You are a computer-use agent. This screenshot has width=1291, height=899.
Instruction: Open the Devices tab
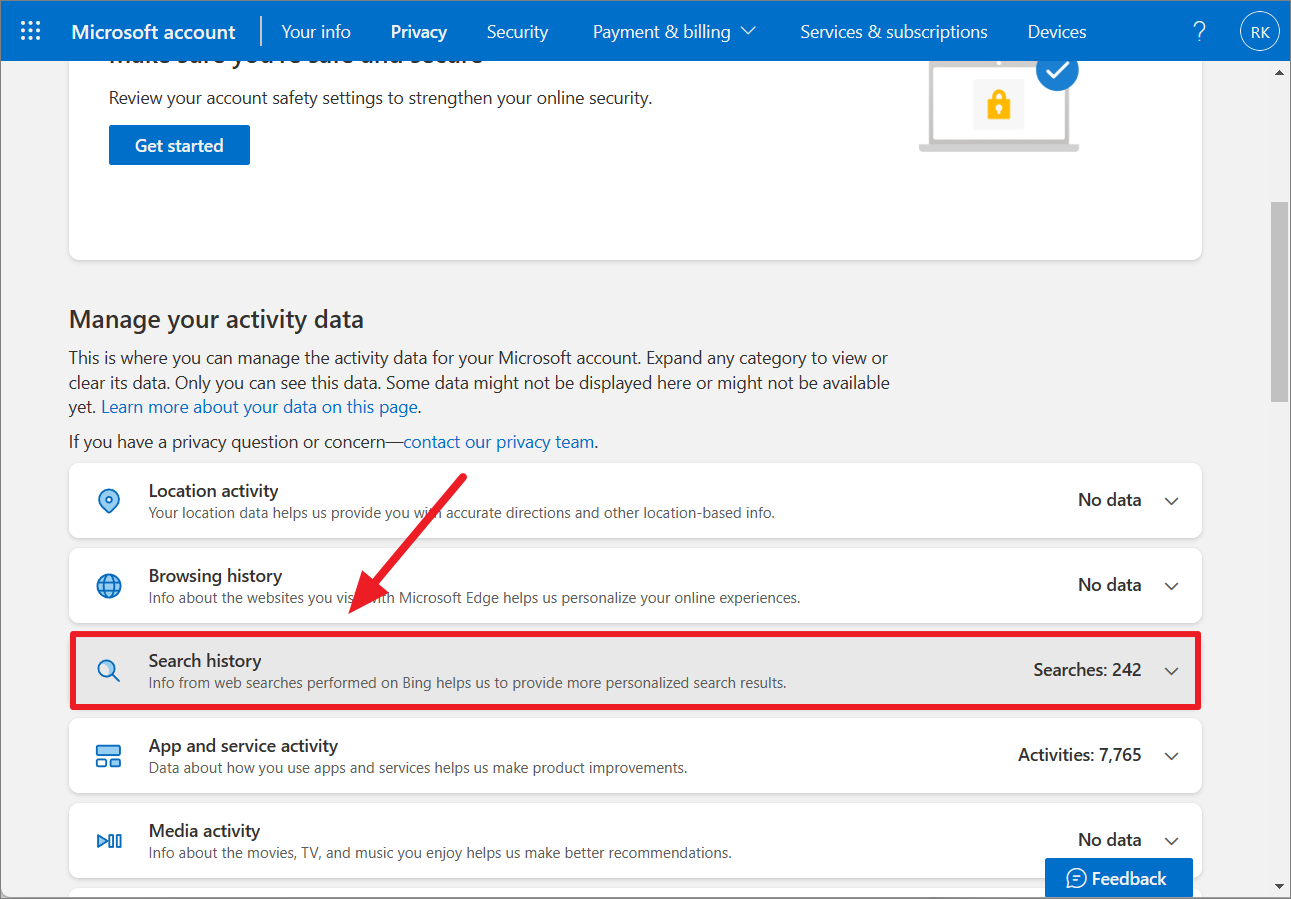point(1057,32)
